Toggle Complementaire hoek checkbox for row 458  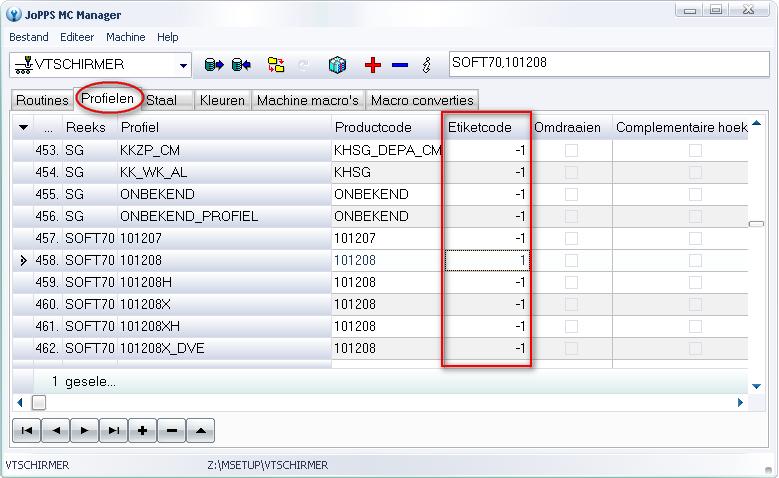click(x=696, y=260)
